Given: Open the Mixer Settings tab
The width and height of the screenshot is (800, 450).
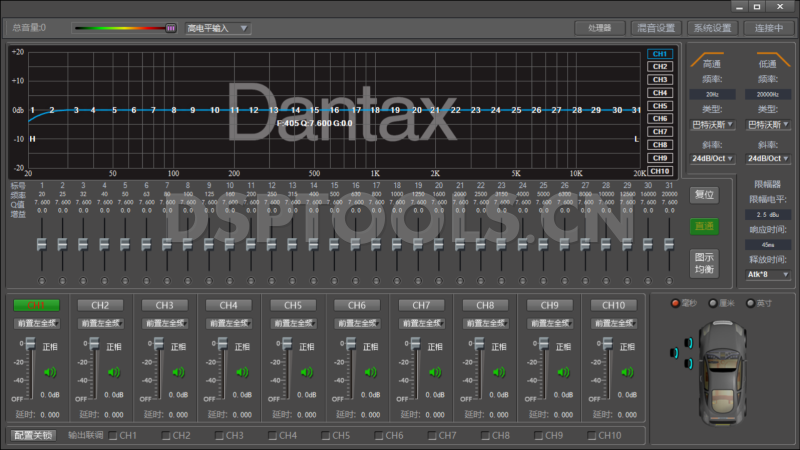Looking at the screenshot, I should tap(656, 28).
